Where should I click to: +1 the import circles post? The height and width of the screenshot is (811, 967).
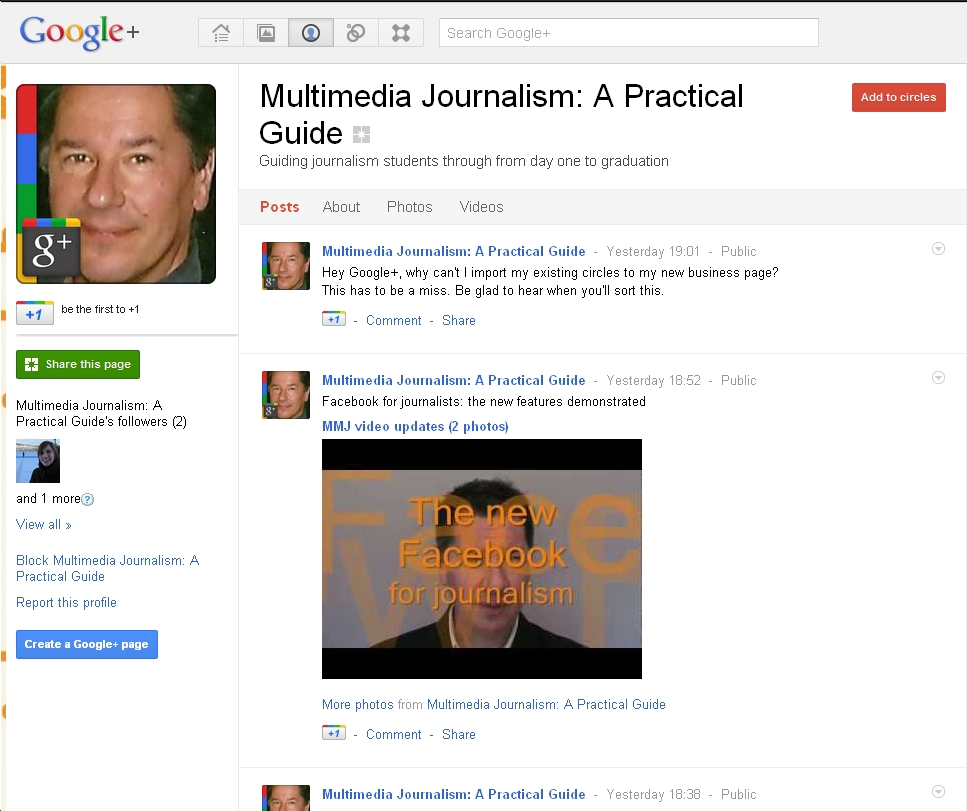[x=334, y=319]
